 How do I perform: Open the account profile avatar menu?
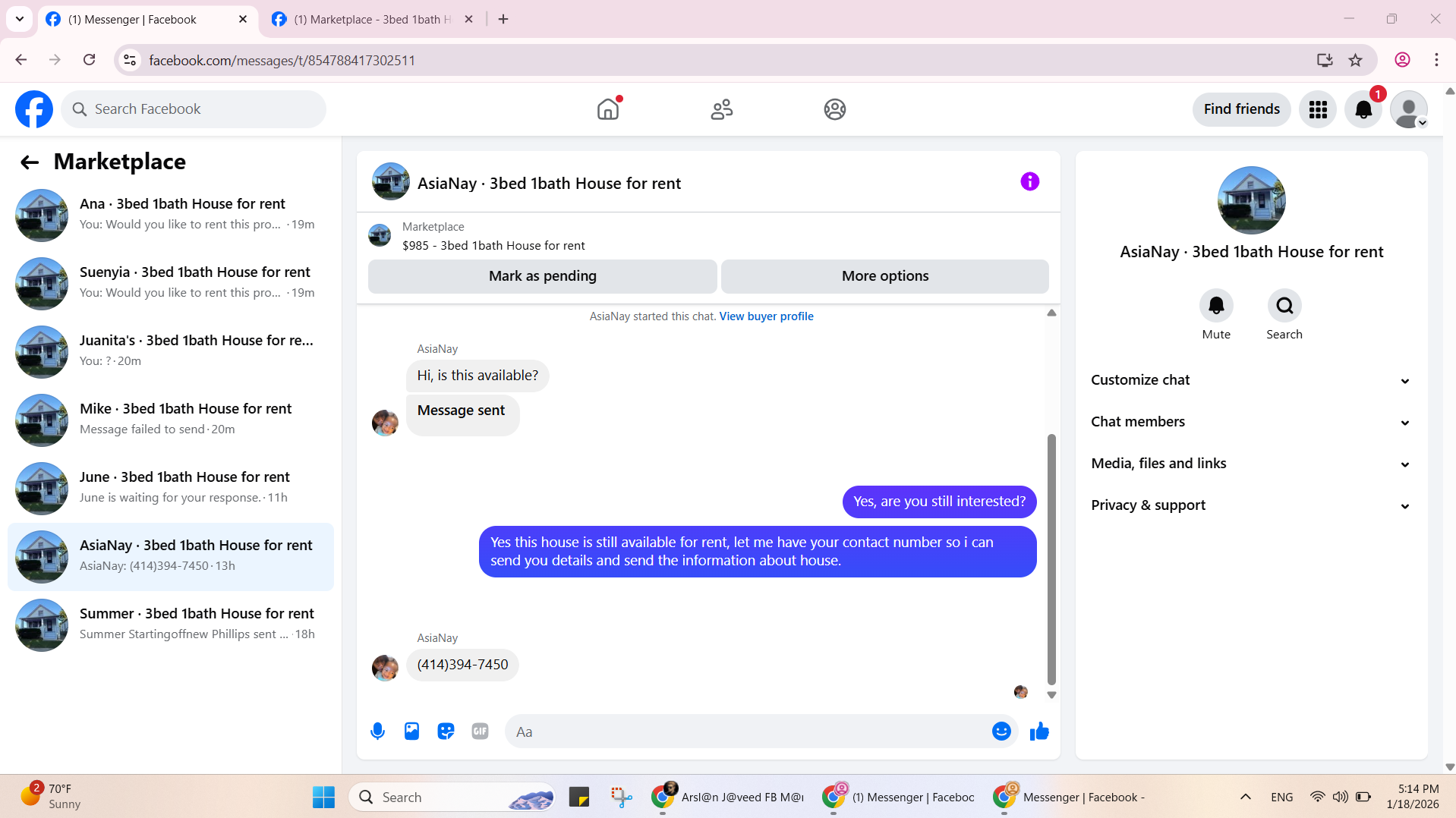[1409, 109]
